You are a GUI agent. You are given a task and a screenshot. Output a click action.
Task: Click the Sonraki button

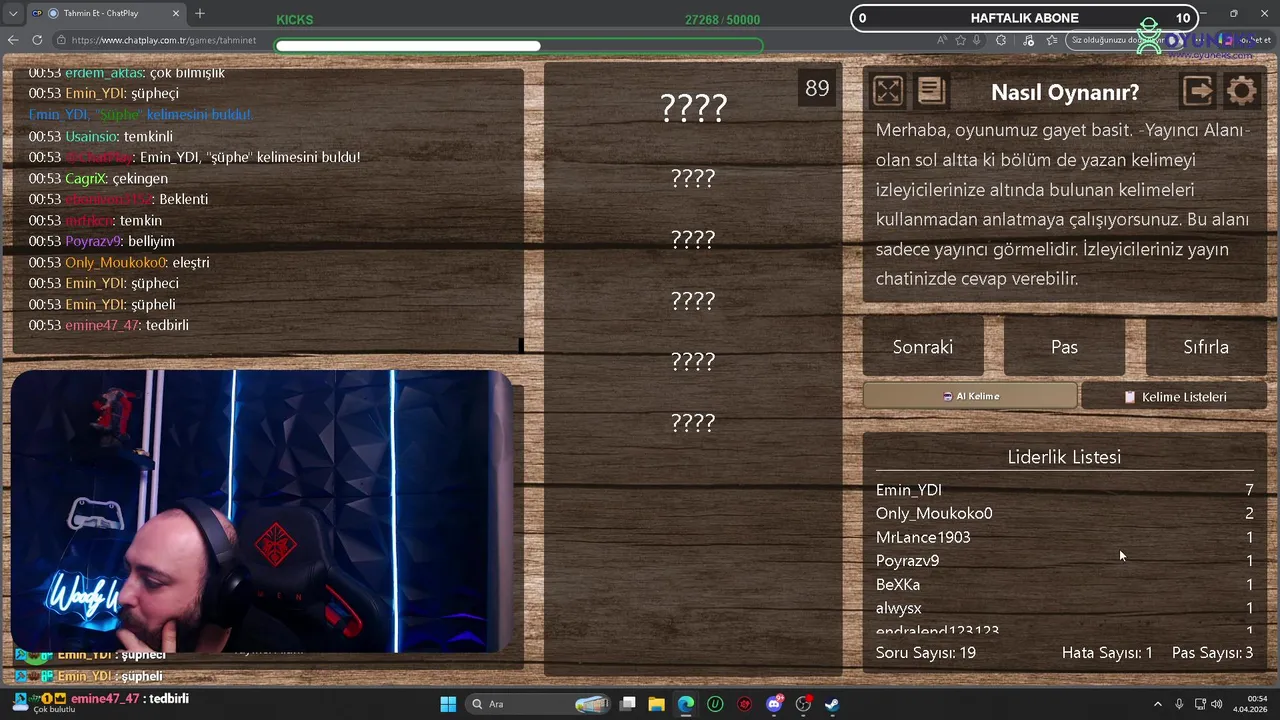922,347
